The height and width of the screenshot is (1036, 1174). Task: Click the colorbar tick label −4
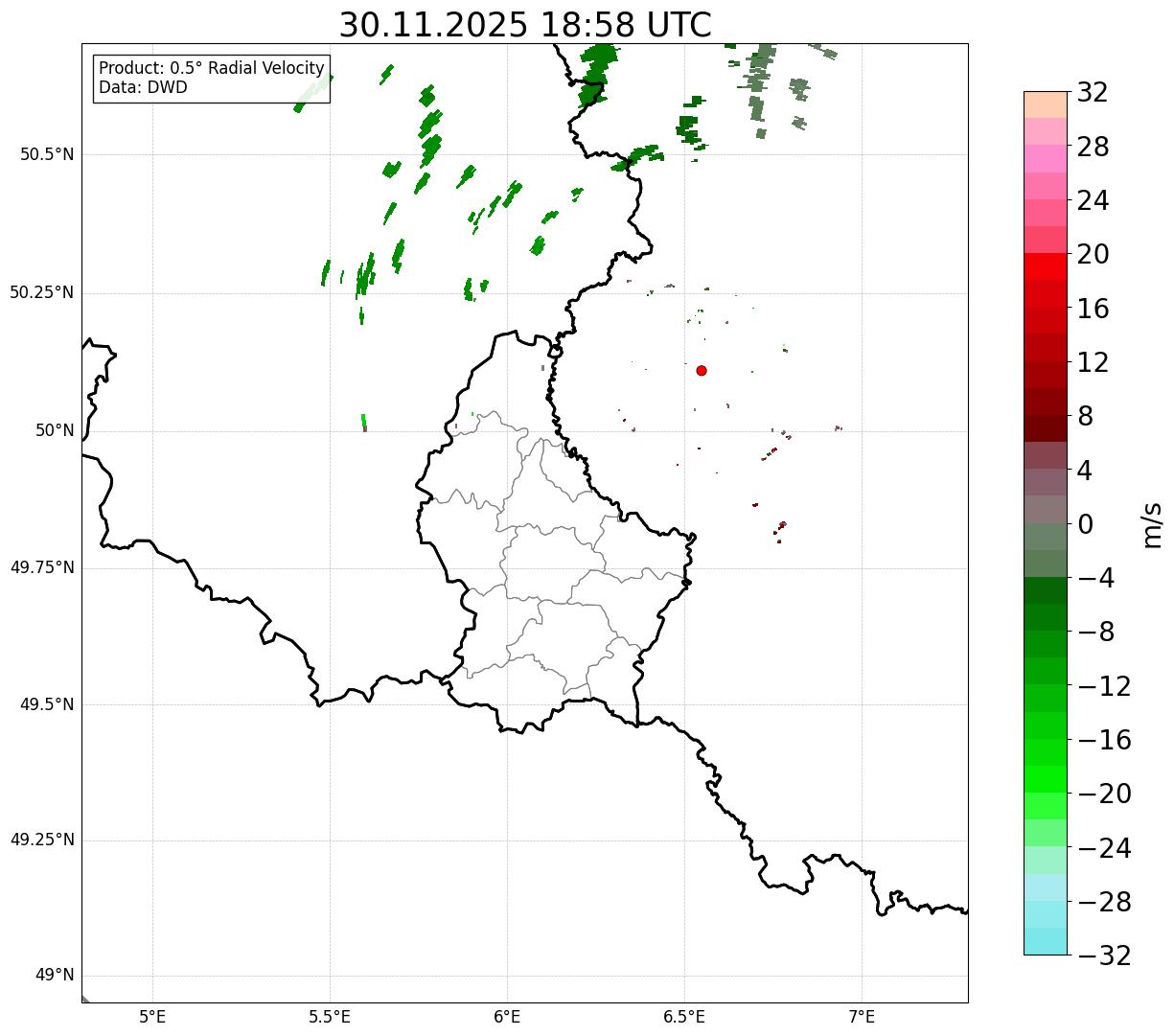pos(1095,578)
